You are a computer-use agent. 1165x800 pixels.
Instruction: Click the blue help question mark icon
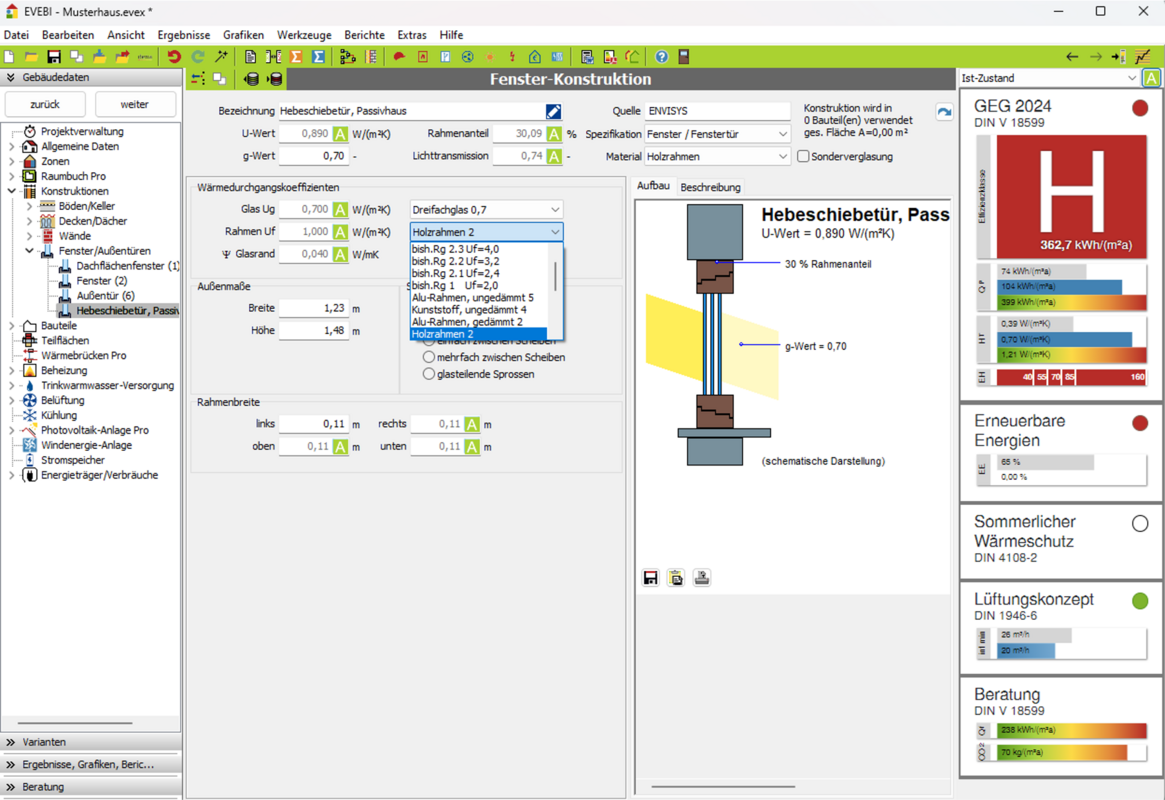(x=662, y=57)
